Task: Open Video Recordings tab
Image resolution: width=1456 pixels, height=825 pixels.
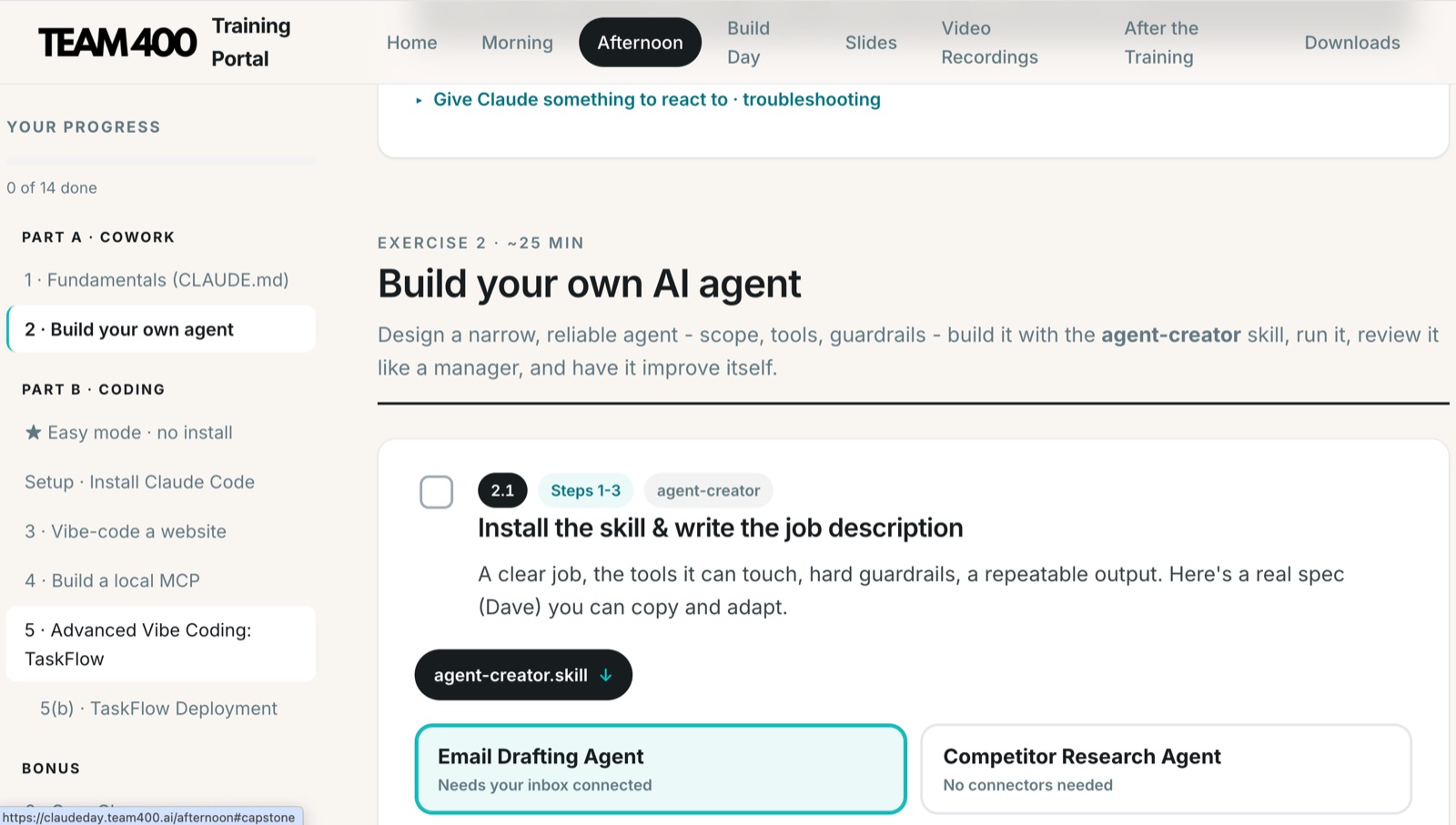Action: click(x=989, y=43)
